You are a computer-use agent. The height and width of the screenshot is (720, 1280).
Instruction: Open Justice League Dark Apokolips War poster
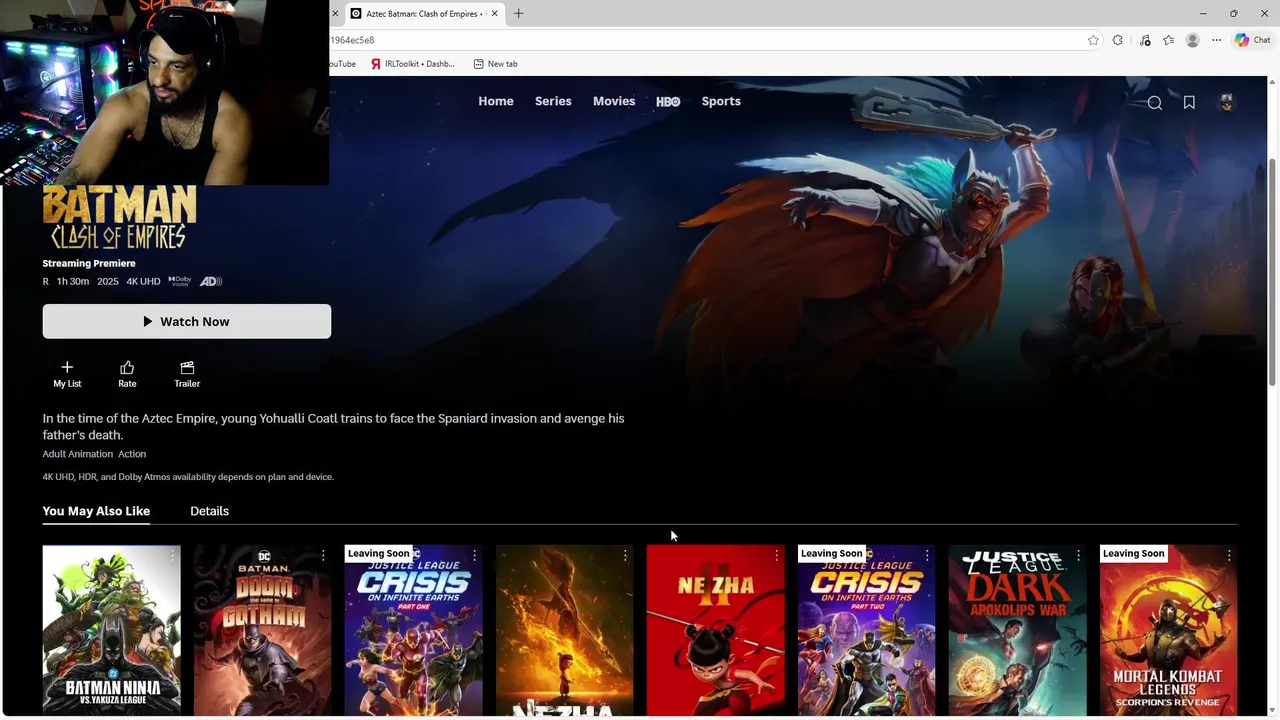coord(1018,632)
